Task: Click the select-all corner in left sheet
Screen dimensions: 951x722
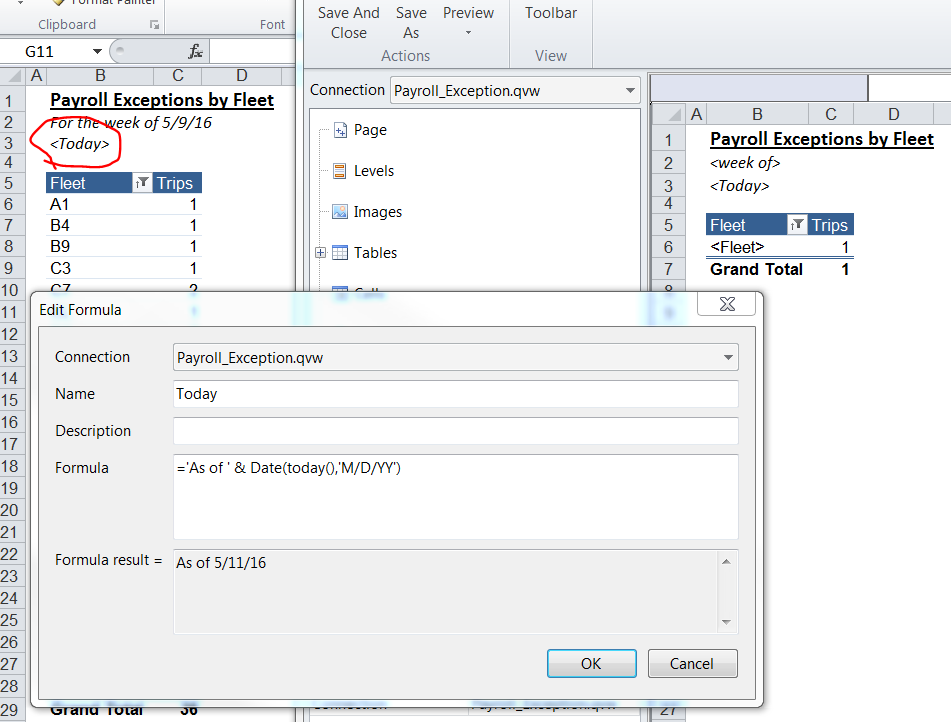Action: (x=13, y=75)
